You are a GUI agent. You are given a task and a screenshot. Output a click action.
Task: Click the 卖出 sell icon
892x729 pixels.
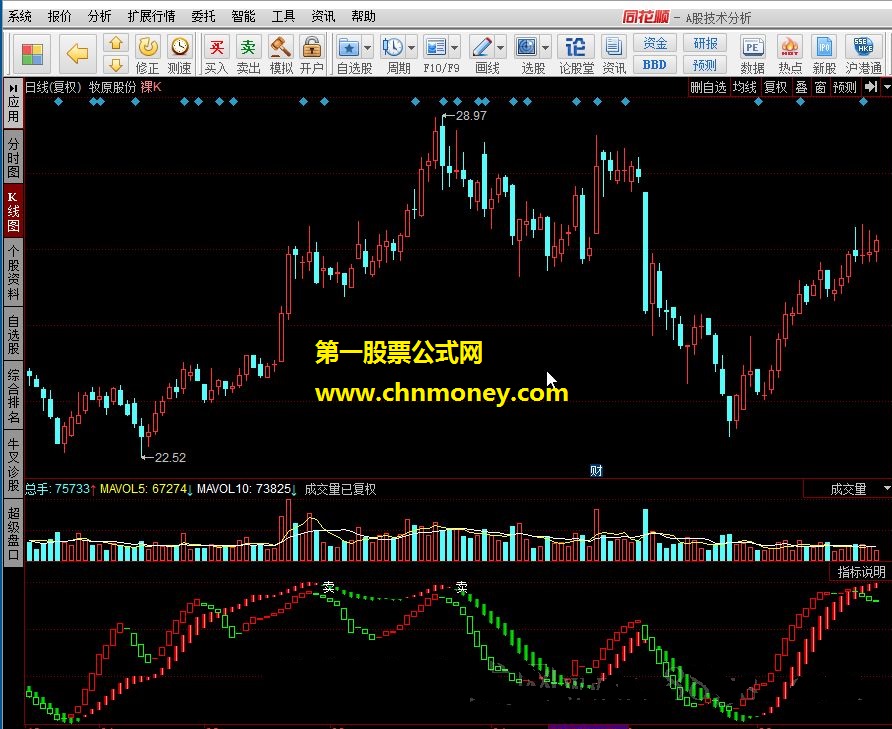pos(248,47)
